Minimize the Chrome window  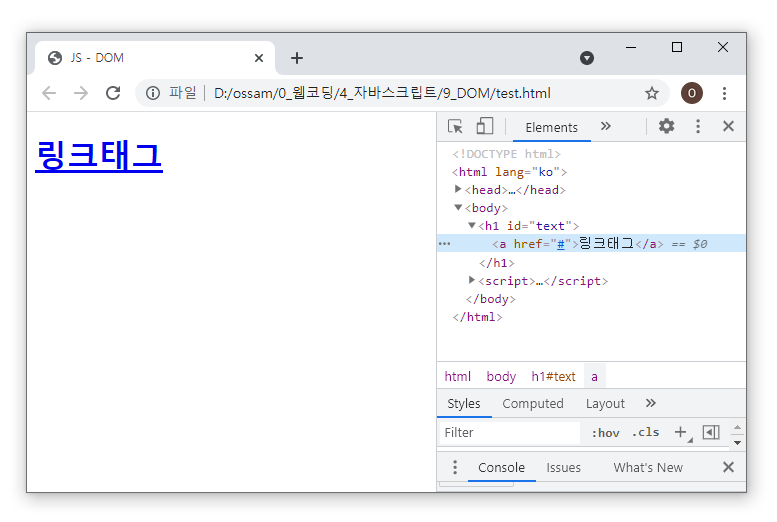pos(631,48)
